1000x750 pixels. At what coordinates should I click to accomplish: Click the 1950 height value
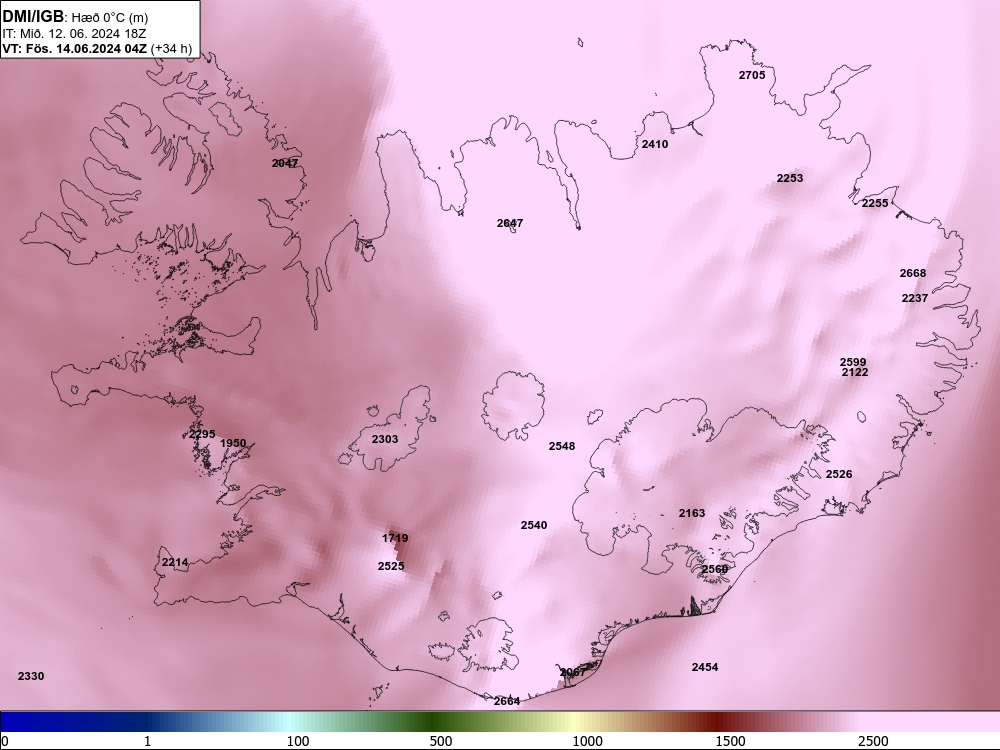tap(233, 443)
